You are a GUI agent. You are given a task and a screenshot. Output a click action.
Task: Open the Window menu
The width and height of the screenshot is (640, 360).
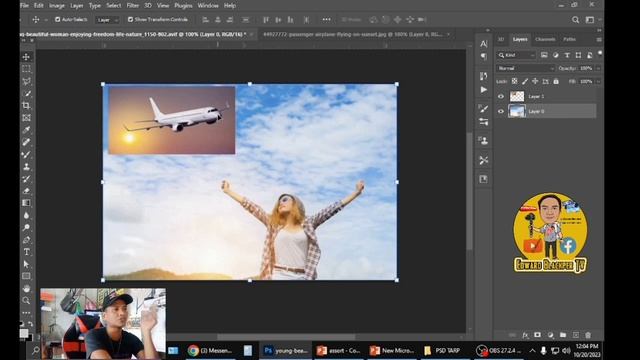[208, 6]
